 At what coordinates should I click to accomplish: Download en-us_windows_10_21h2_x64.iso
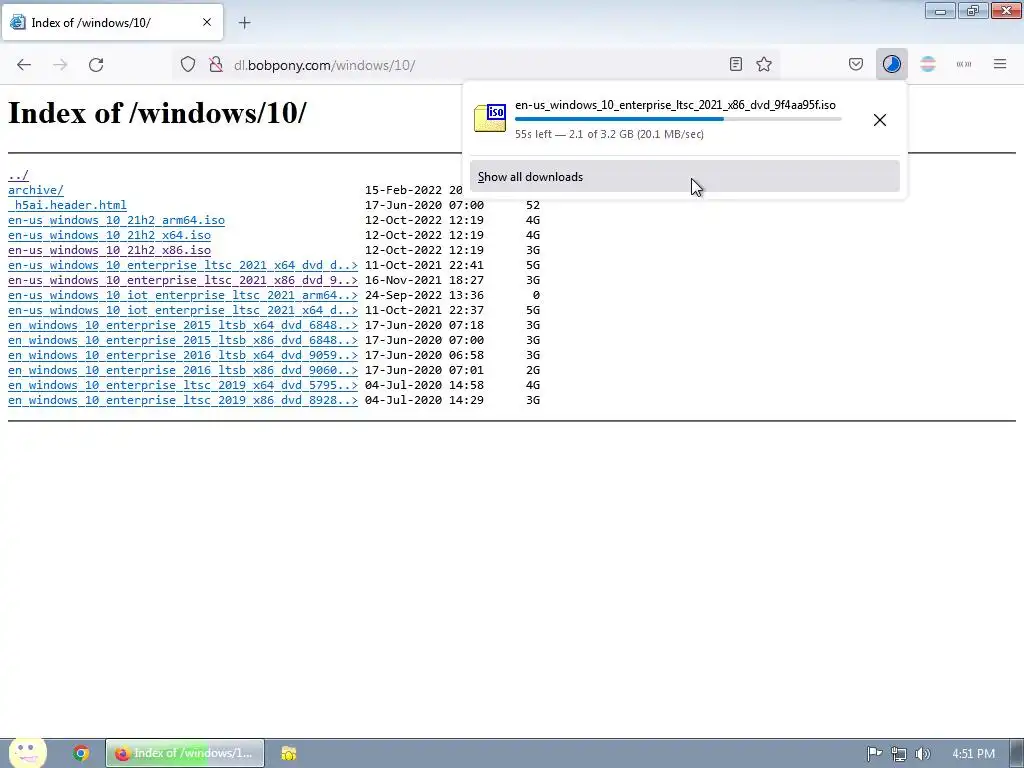[x=110, y=235]
